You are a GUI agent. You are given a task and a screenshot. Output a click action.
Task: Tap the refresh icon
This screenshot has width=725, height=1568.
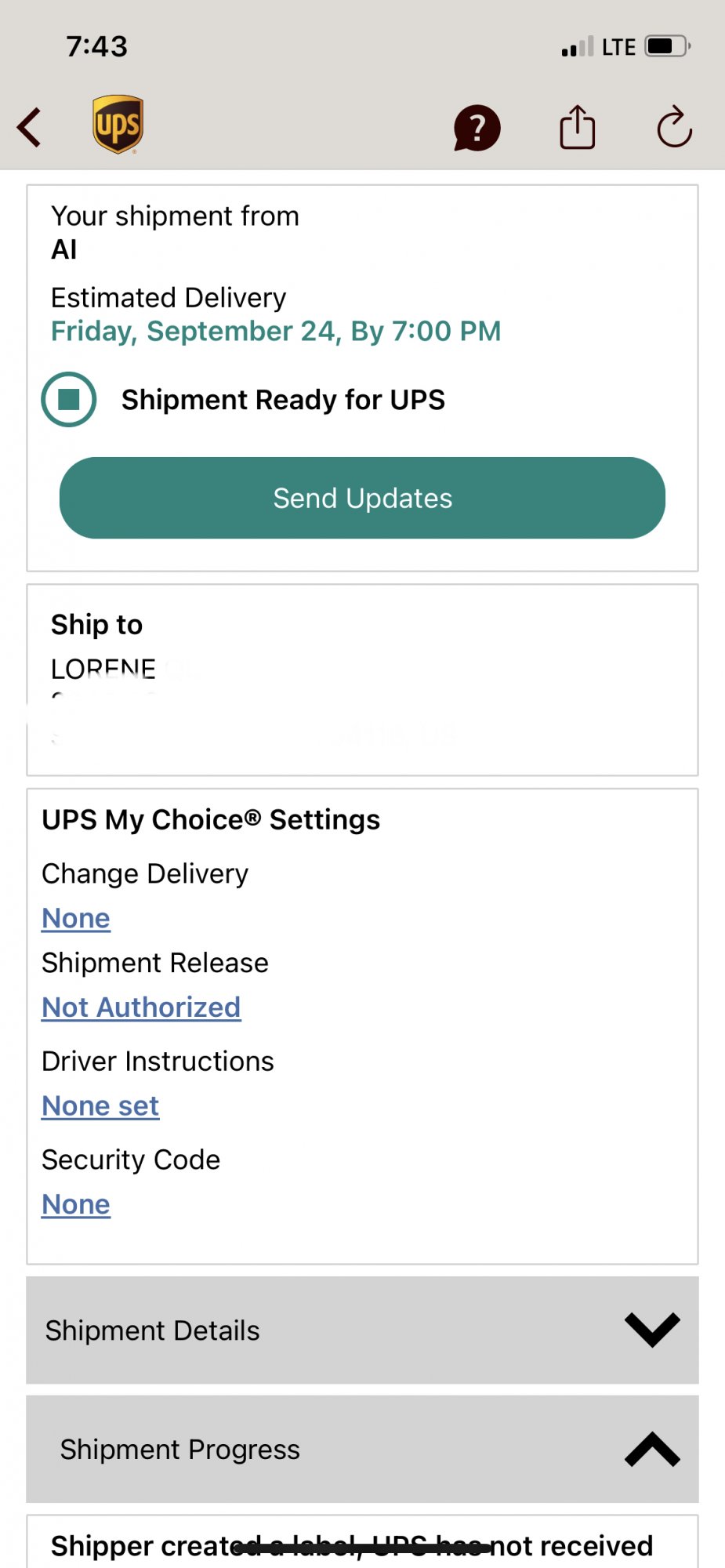pos(674,127)
